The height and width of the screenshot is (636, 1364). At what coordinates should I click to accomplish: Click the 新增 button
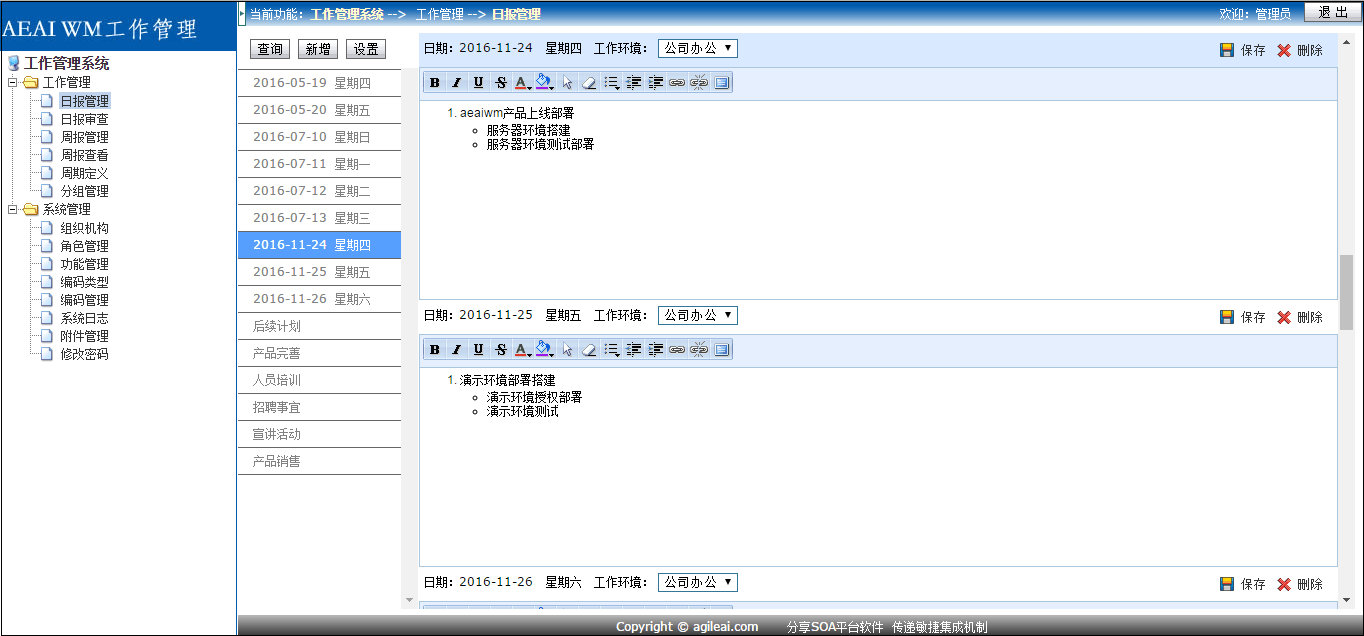pyautogui.click(x=318, y=50)
